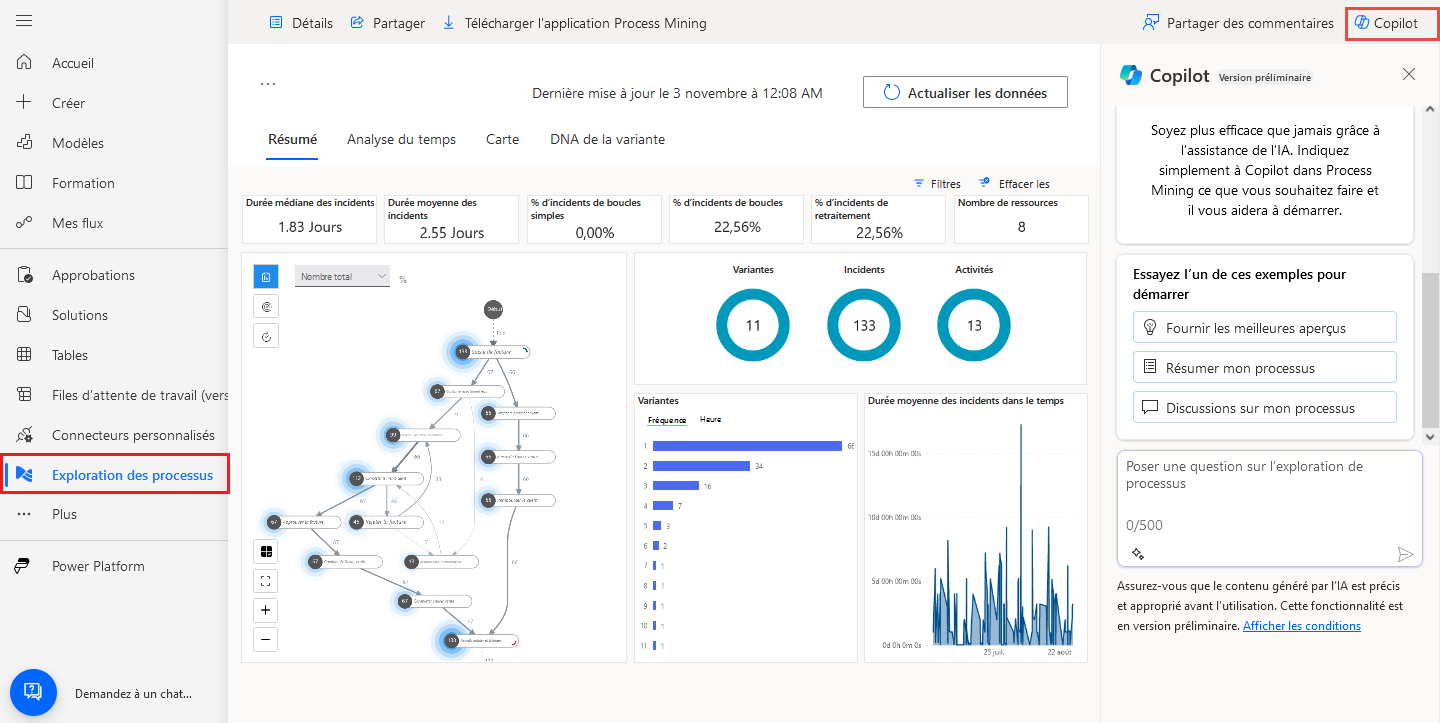The image size is (1440, 723).
Task: Open Copilot prompt sparkle icon
Action: 1137,554
